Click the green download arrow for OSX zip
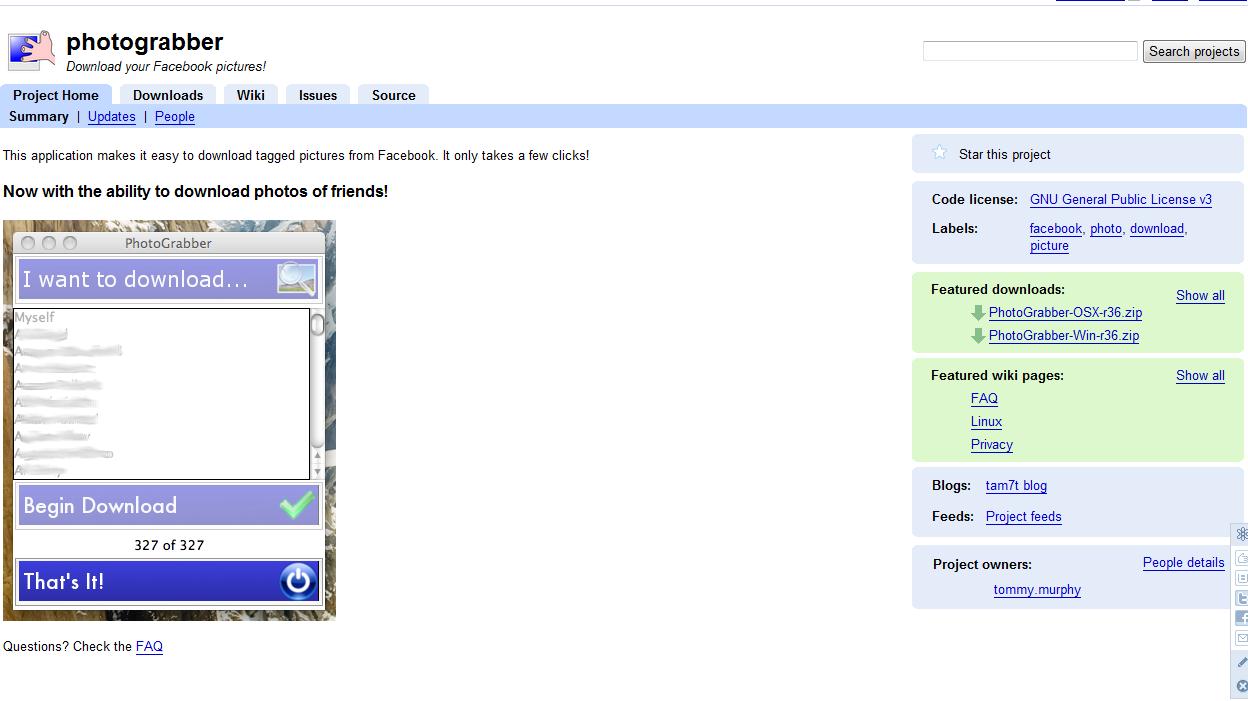Viewport: 1248px width, 701px height. click(x=978, y=313)
